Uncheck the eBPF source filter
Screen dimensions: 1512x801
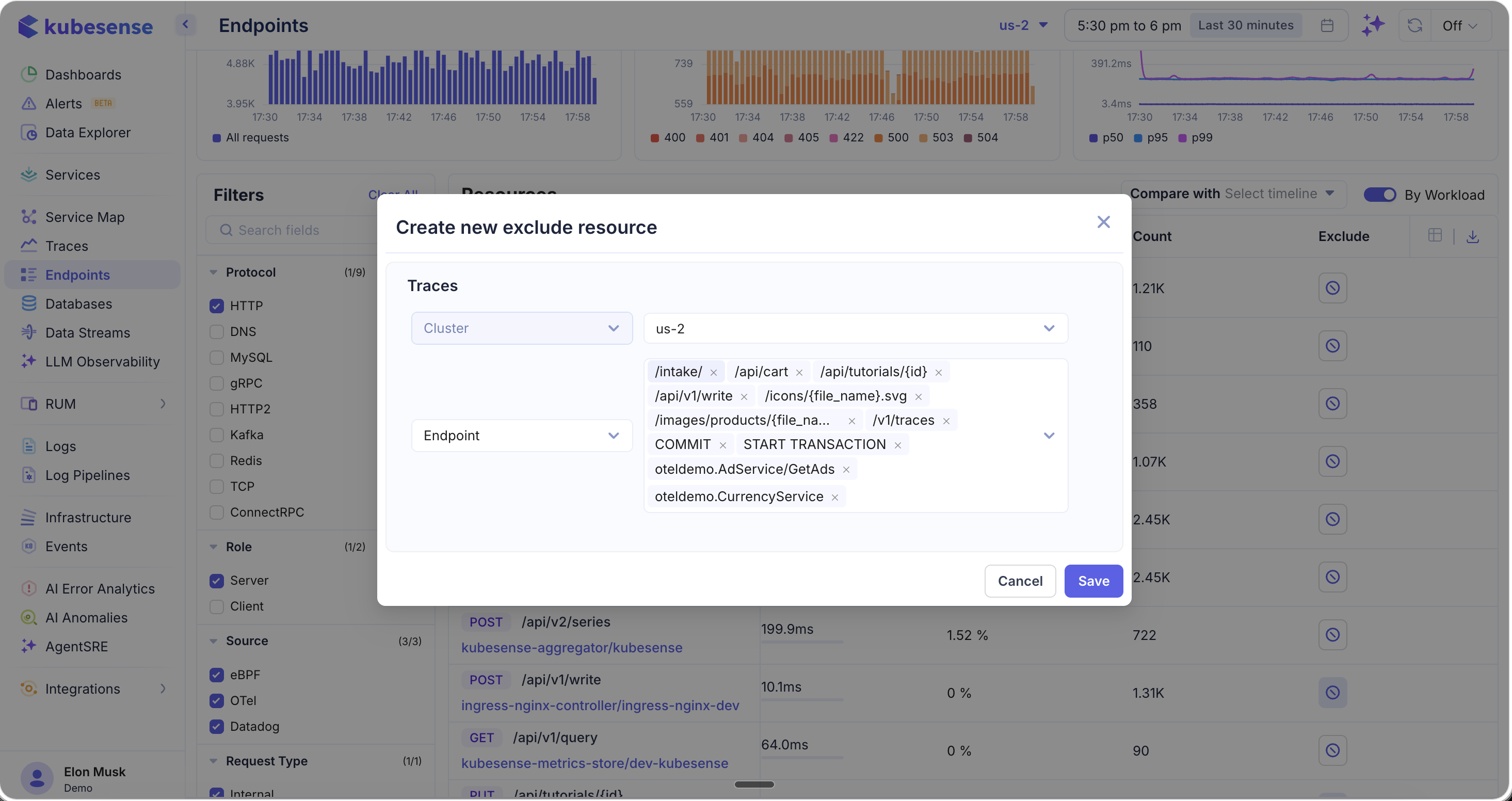coord(217,676)
